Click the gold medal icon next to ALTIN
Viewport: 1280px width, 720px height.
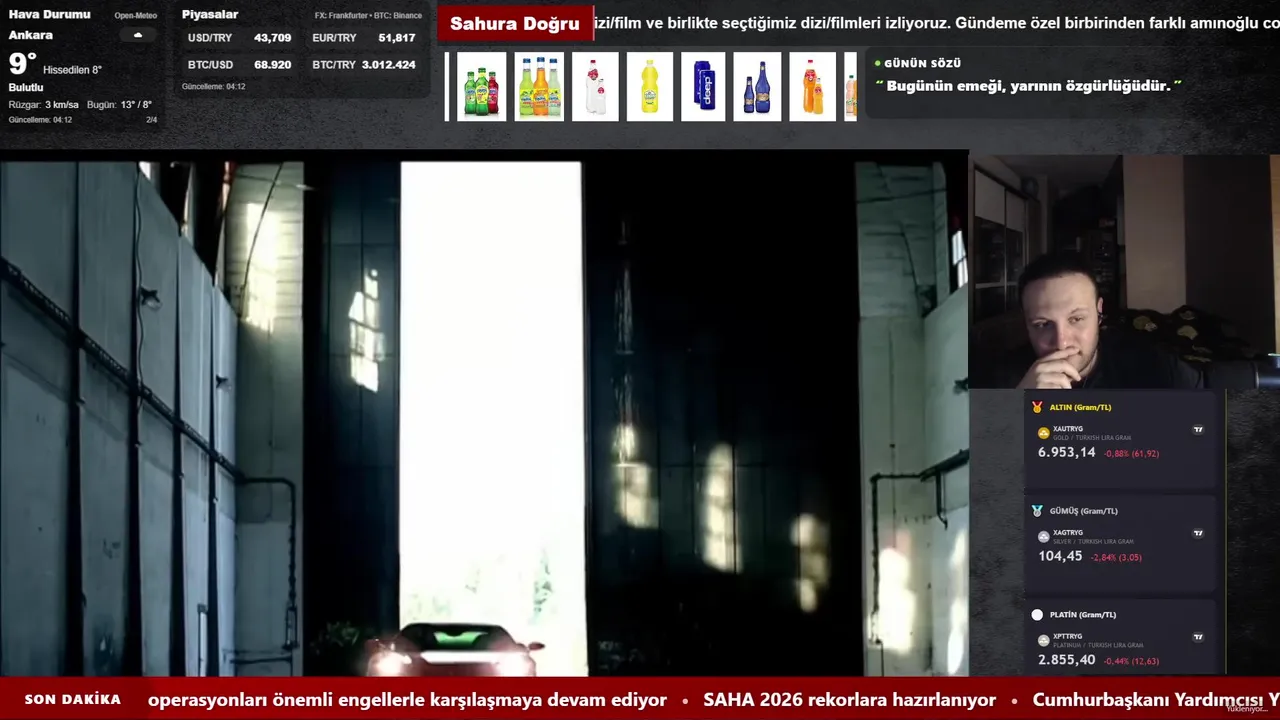pos(1037,407)
